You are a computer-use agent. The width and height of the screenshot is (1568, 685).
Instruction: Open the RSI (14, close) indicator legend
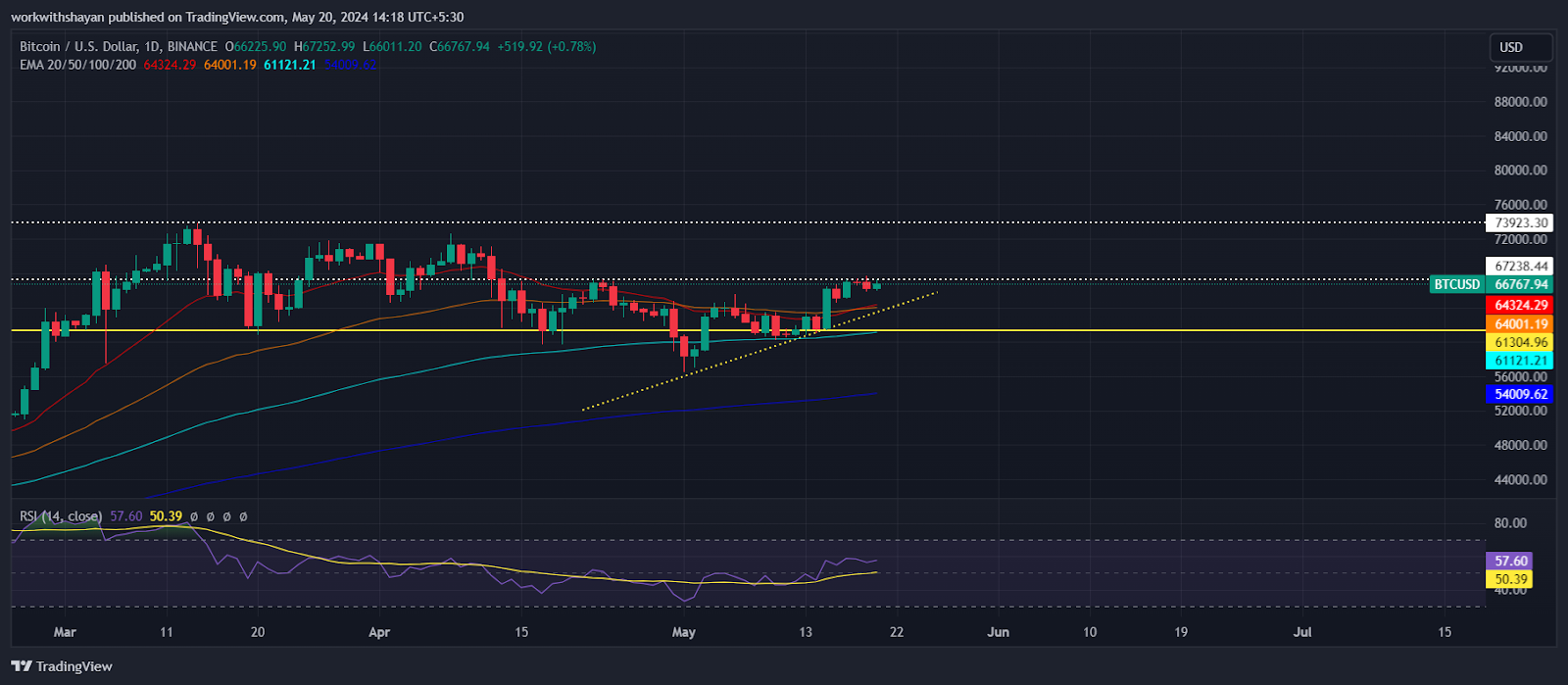point(61,515)
